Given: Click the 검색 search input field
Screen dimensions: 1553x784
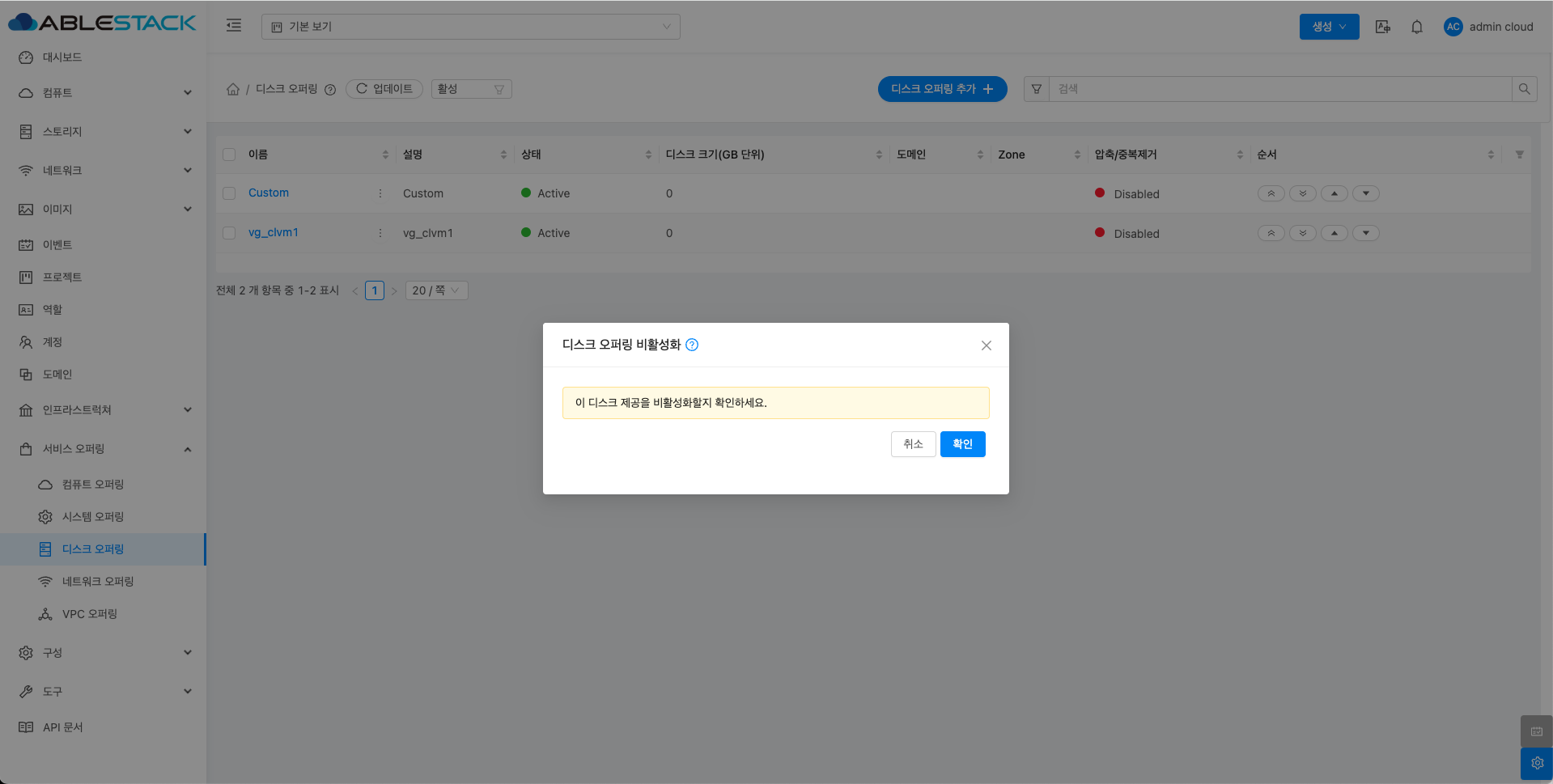Looking at the screenshot, I should [1279, 89].
